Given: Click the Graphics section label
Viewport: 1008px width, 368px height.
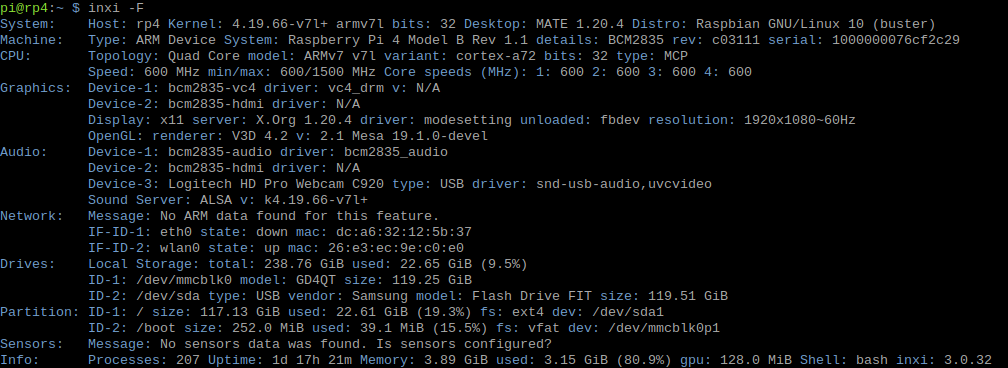Looking at the screenshot, I should [x=36, y=88].
